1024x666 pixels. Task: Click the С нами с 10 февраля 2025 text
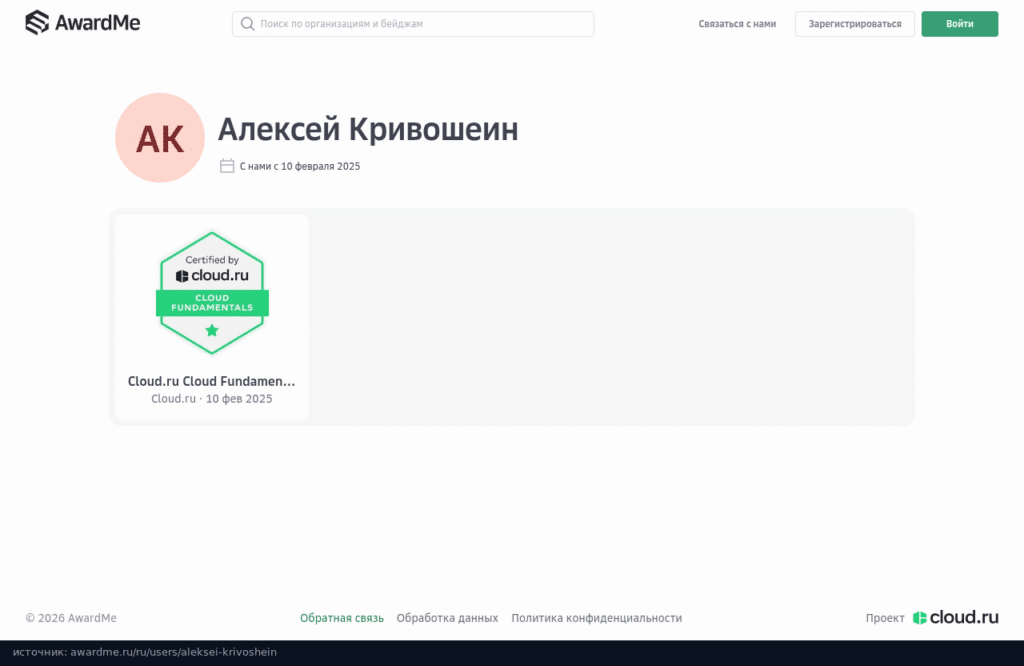pyautogui.click(x=300, y=166)
